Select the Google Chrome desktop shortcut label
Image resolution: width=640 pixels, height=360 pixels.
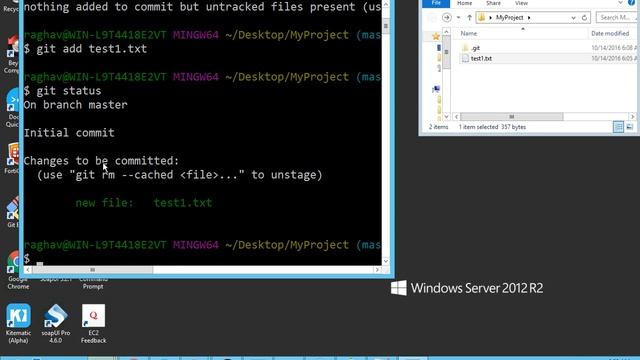(18, 282)
